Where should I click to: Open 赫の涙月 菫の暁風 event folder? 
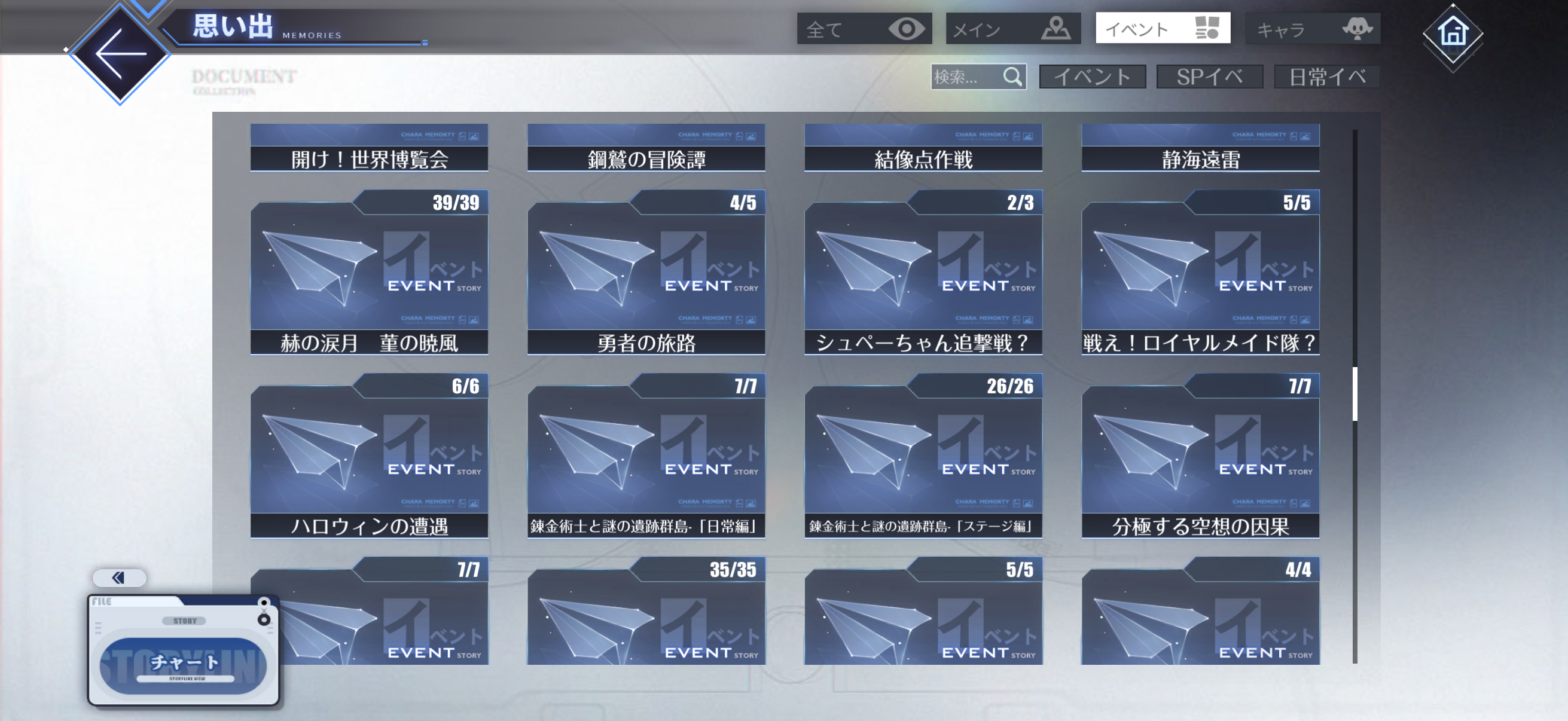(369, 274)
